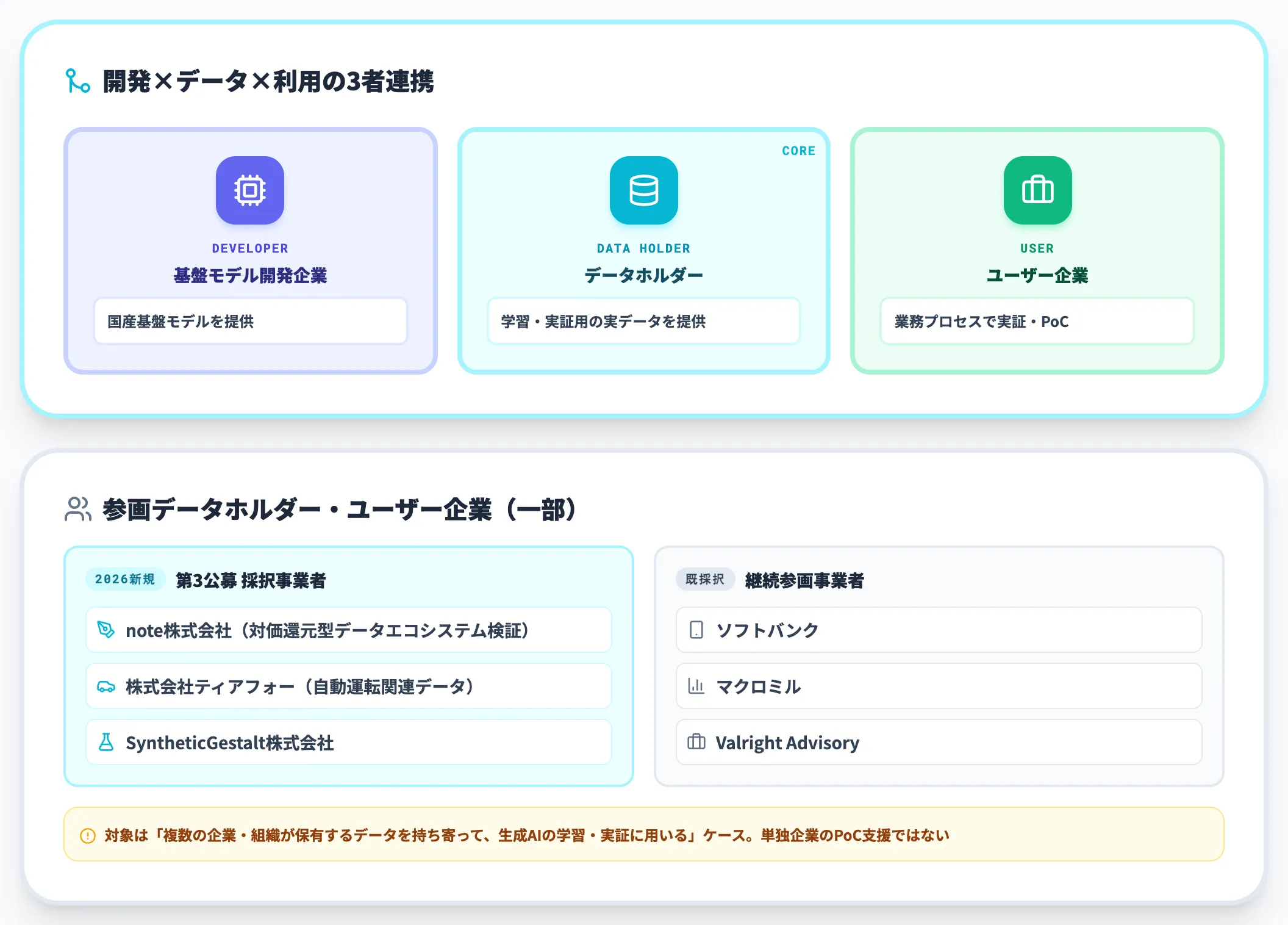
Task: Click the 学習・実証用の実データを提供 box
Action: tap(644, 322)
